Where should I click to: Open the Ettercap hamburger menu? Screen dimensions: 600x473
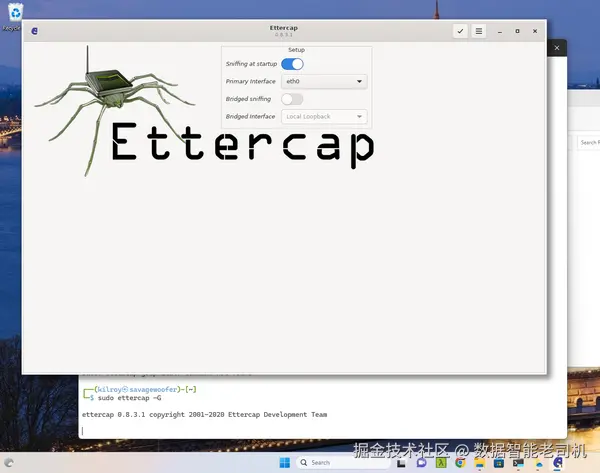[479, 31]
